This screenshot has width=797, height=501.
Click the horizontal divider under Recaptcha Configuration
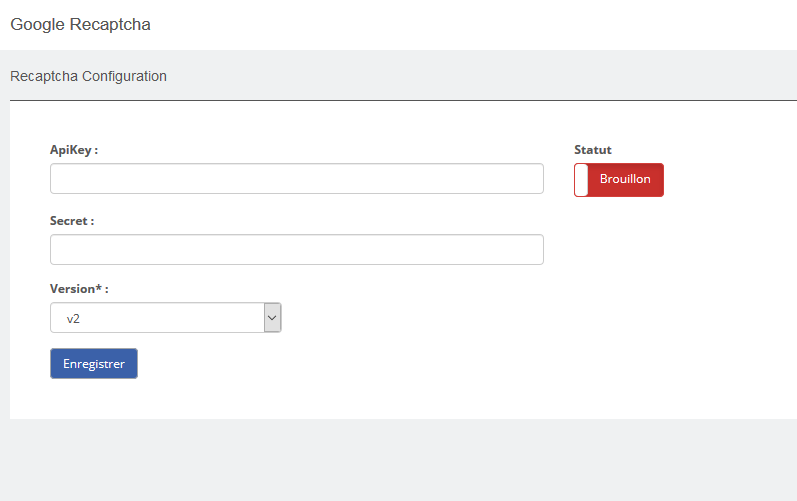404,101
